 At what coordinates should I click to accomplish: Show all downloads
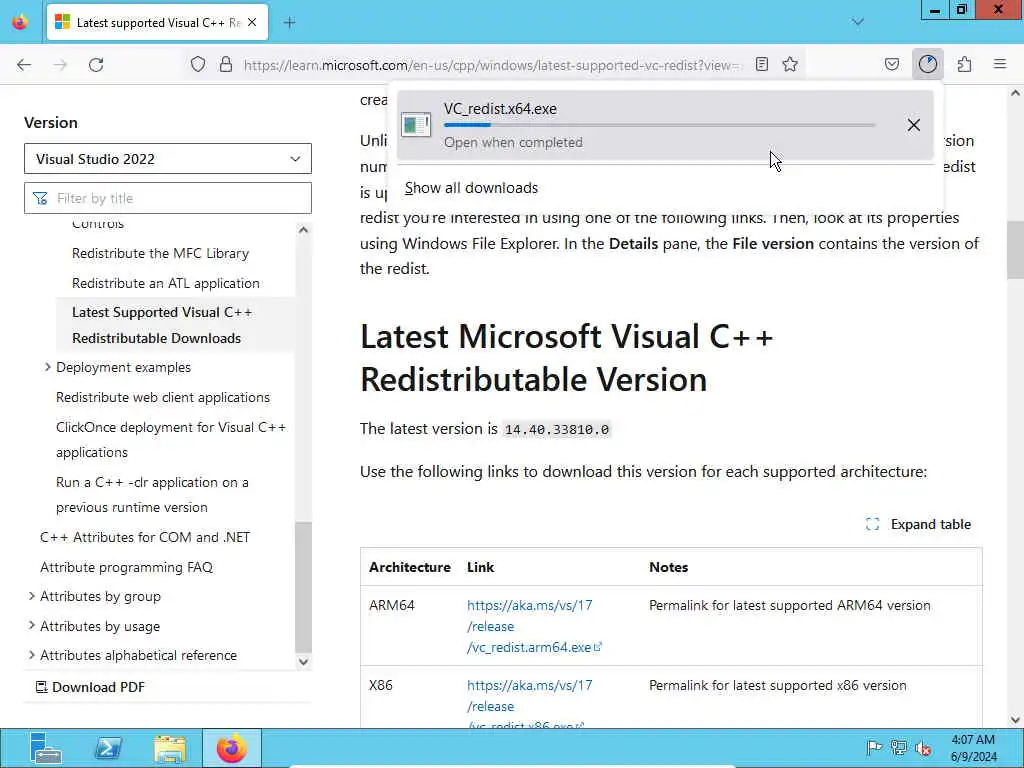(x=471, y=188)
